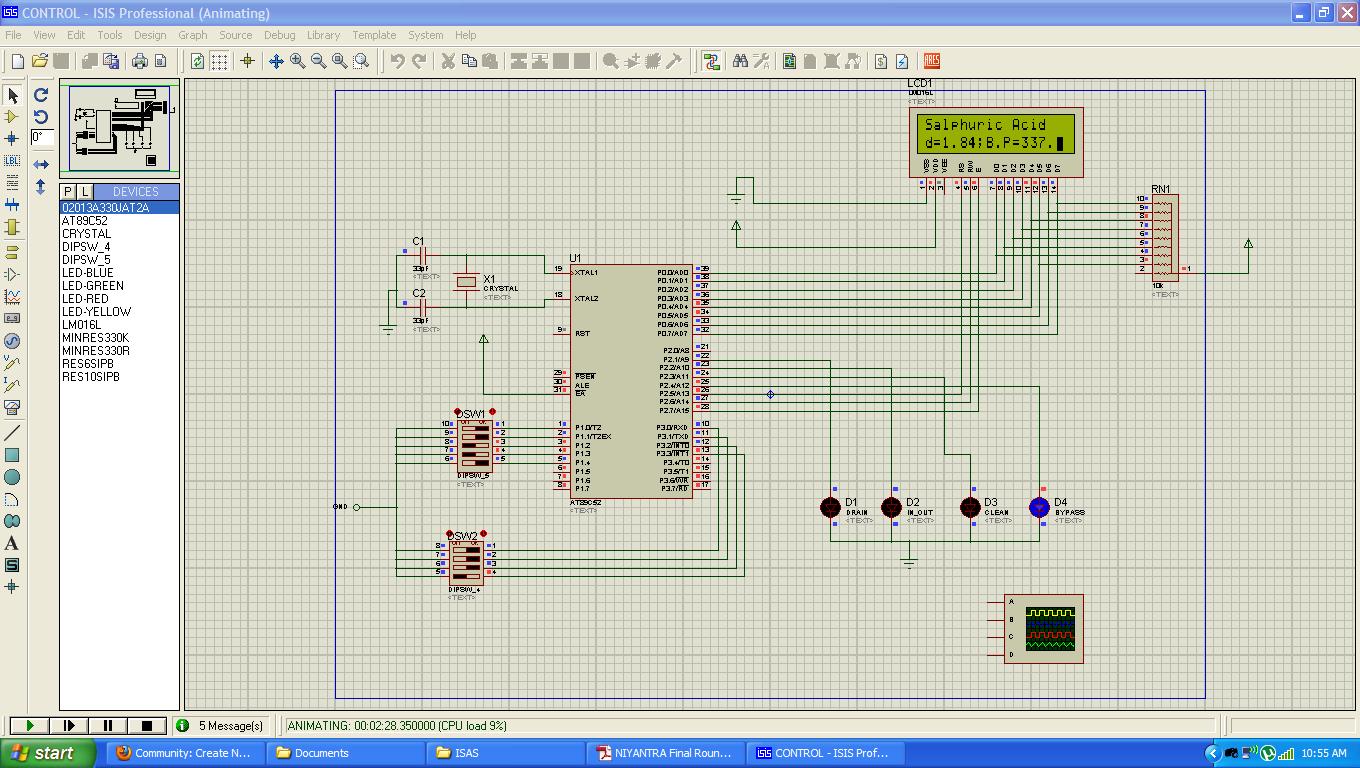The height and width of the screenshot is (768, 1360).
Task: Select LED-BLUE in the devices list
Action: (88, 273)
